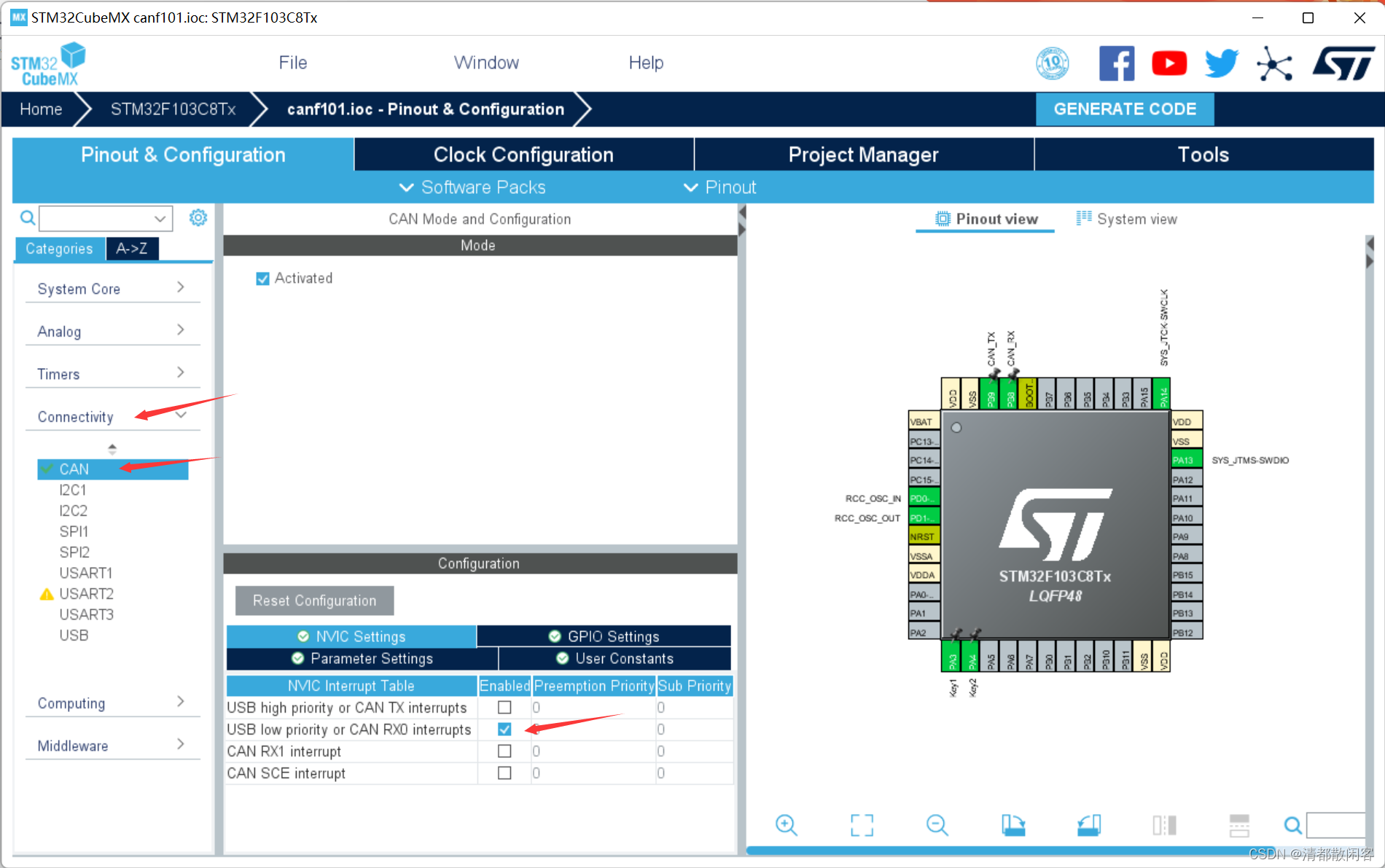
Task: Expand the Analog category
Action: tap(112, 331)
